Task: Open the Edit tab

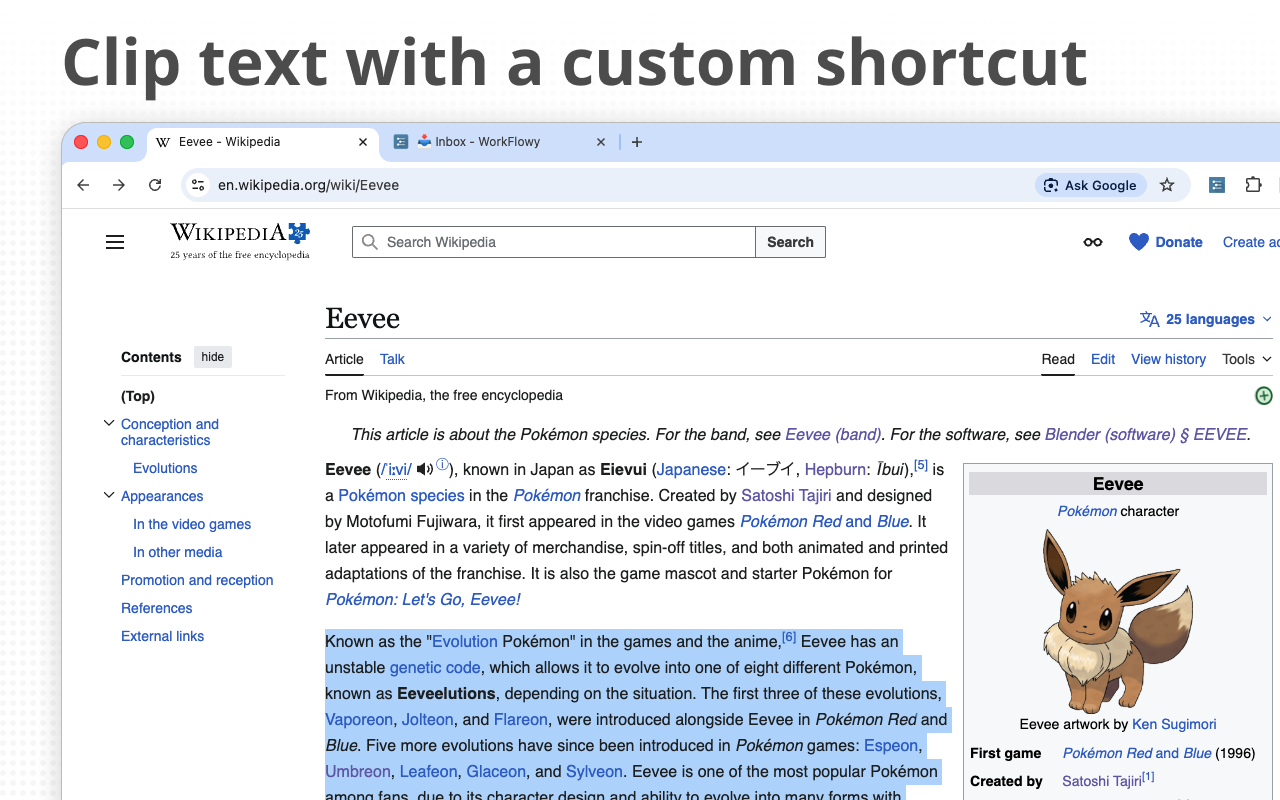Action: (x=1103, y=359)
